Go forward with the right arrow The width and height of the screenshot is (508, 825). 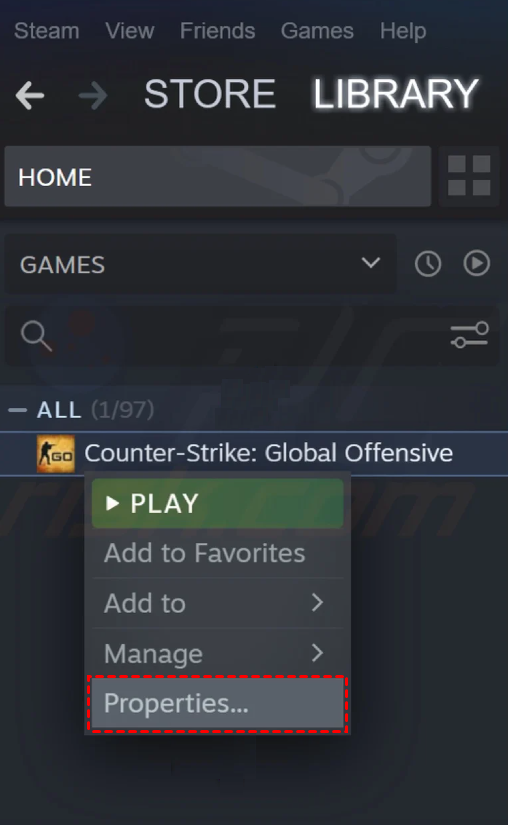[93, 95]
